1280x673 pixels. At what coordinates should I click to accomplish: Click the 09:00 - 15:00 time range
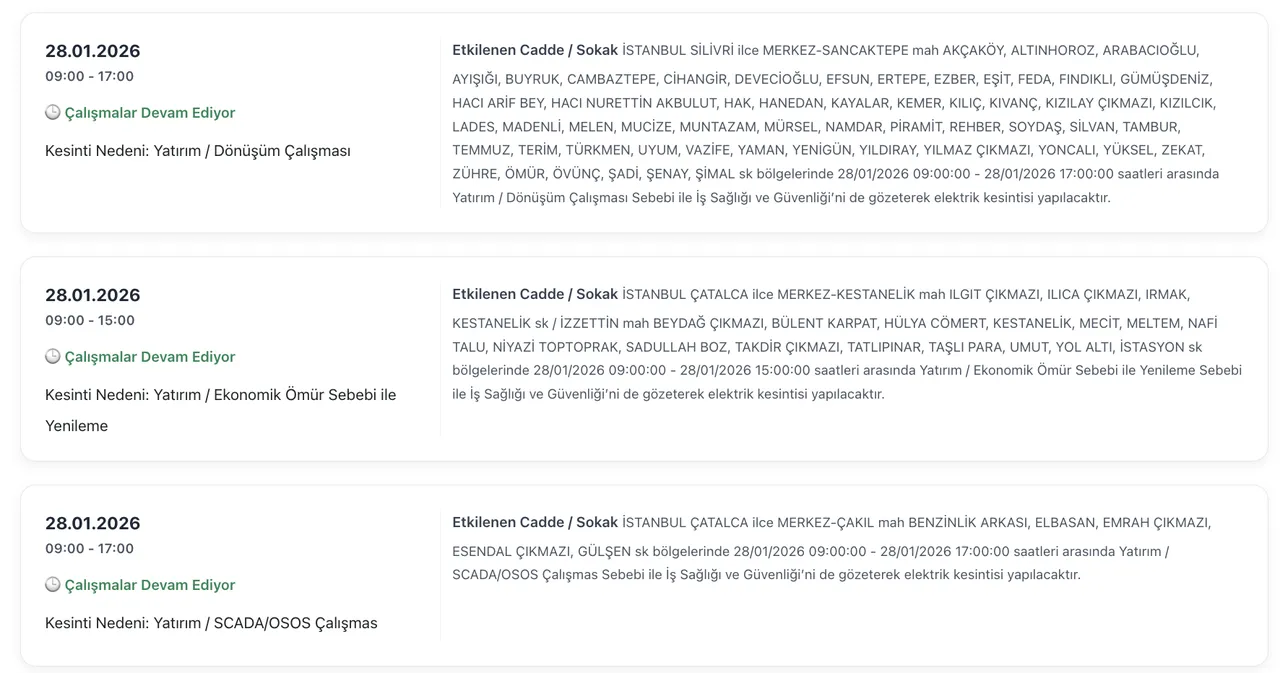coord(90,321)
